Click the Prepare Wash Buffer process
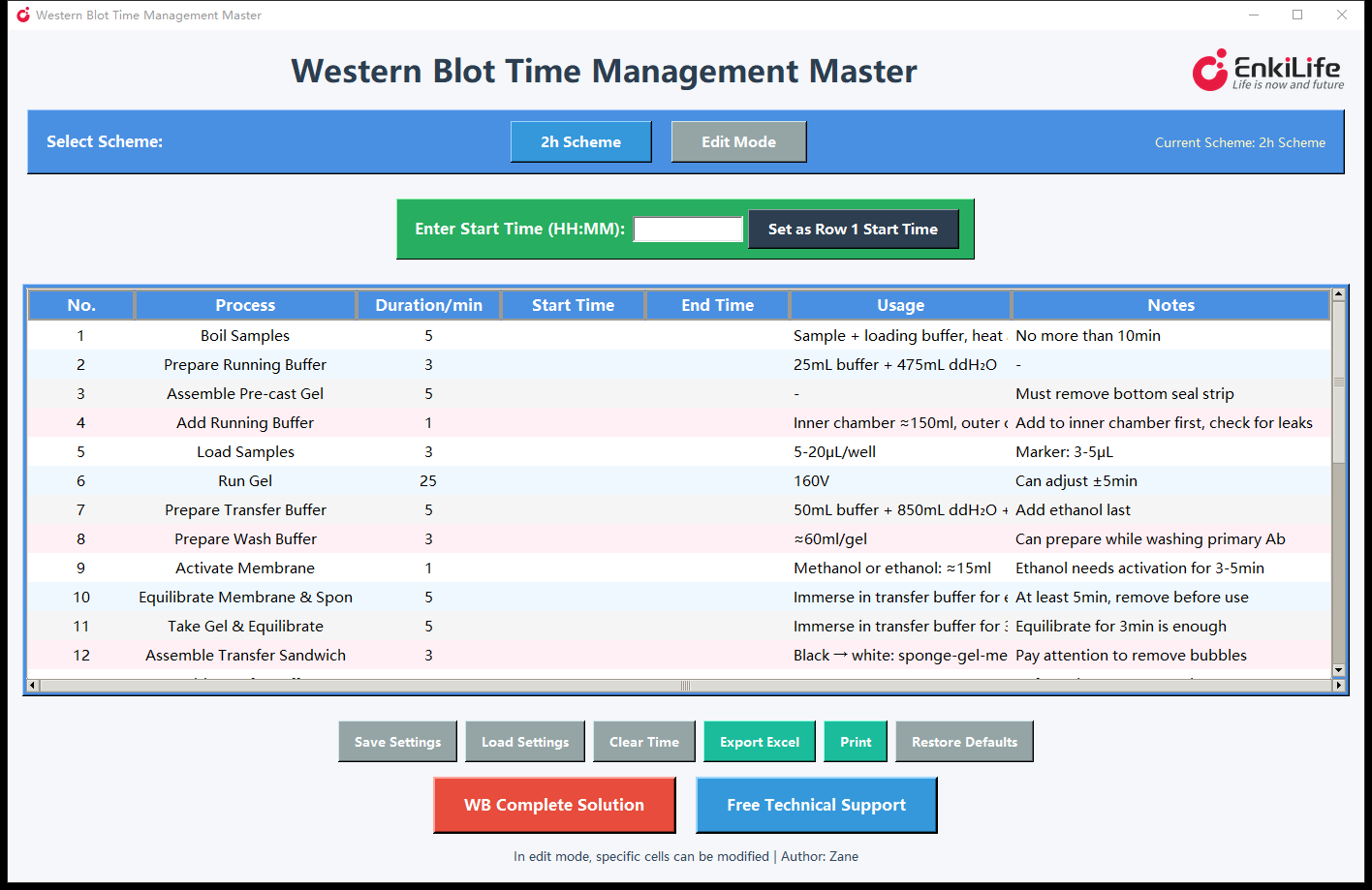Image resolution: width=1372 pixels, height=890 pixels. click(x=245, y=539)
